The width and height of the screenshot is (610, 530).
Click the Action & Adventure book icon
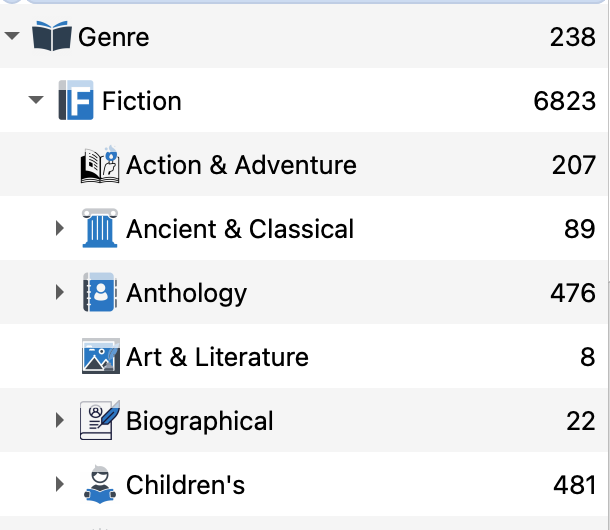click(x=100, y=165)
